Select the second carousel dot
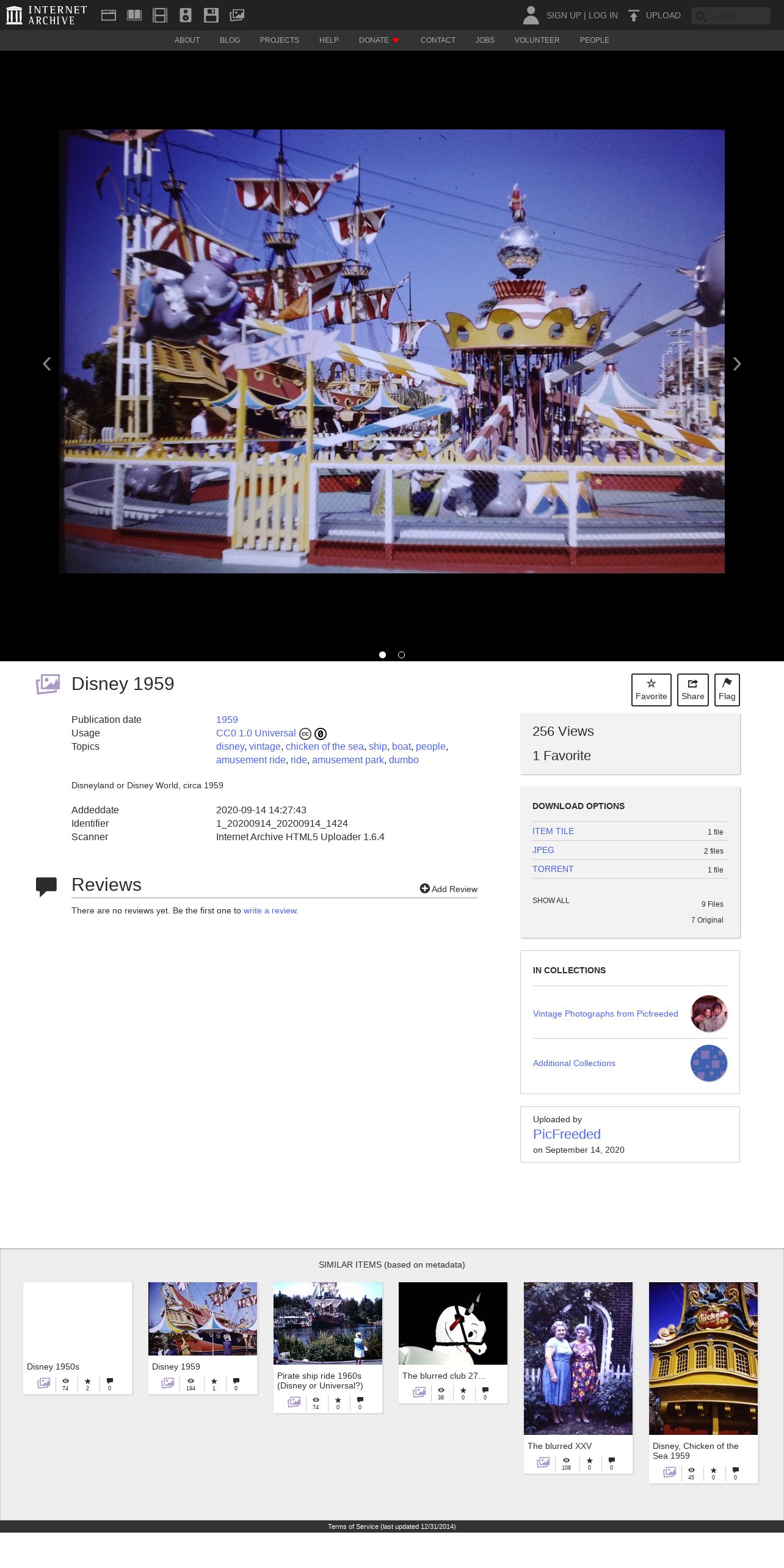Viewport: 784px width, 1568px height. 401,655
